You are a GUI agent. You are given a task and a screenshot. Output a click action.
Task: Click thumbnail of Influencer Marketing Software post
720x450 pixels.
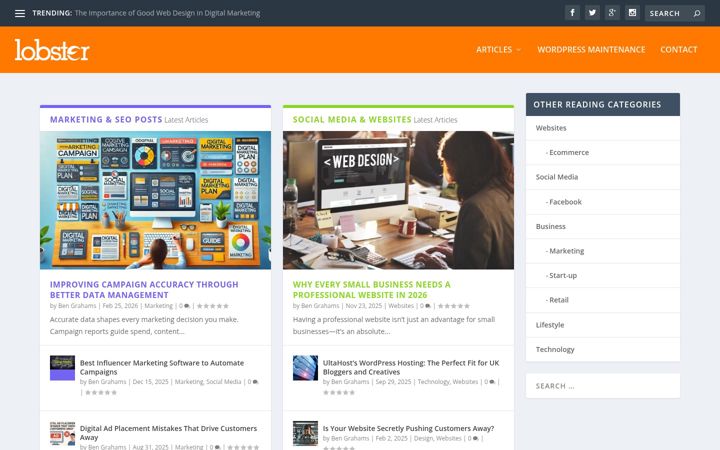tap(62, 368)
